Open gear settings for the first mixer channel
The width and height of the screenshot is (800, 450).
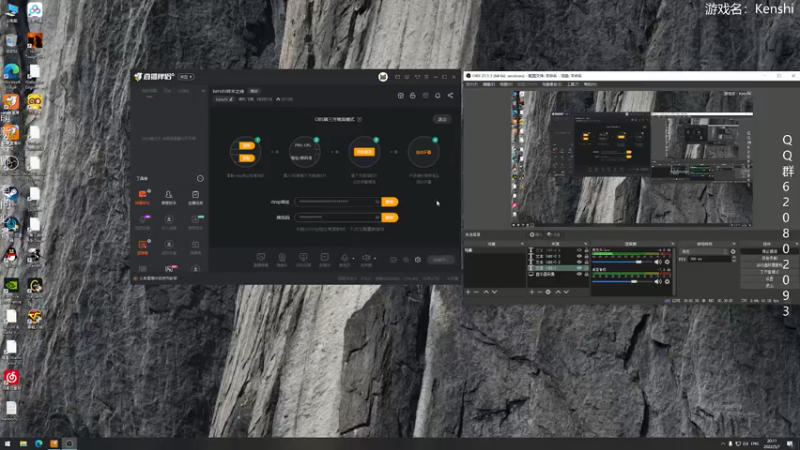pyautogui.click(x=667, y=262)
